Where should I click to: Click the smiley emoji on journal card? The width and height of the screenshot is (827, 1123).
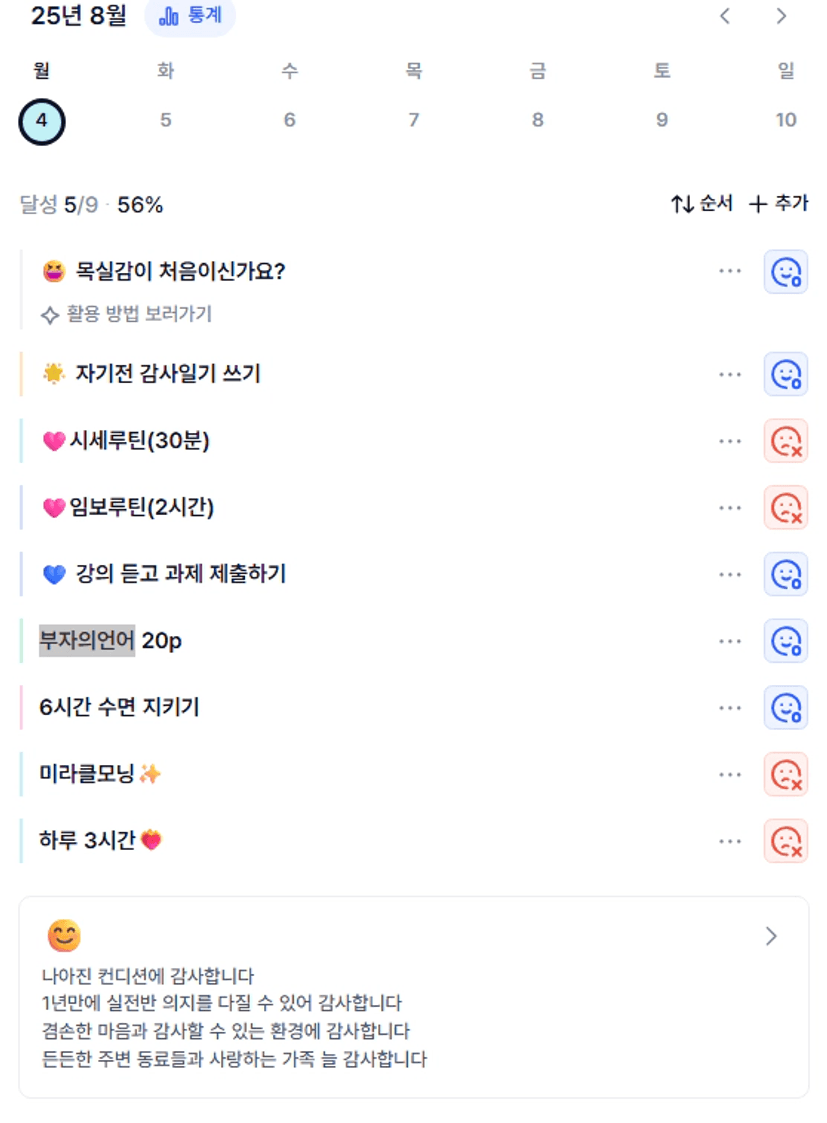pos(64,935)
